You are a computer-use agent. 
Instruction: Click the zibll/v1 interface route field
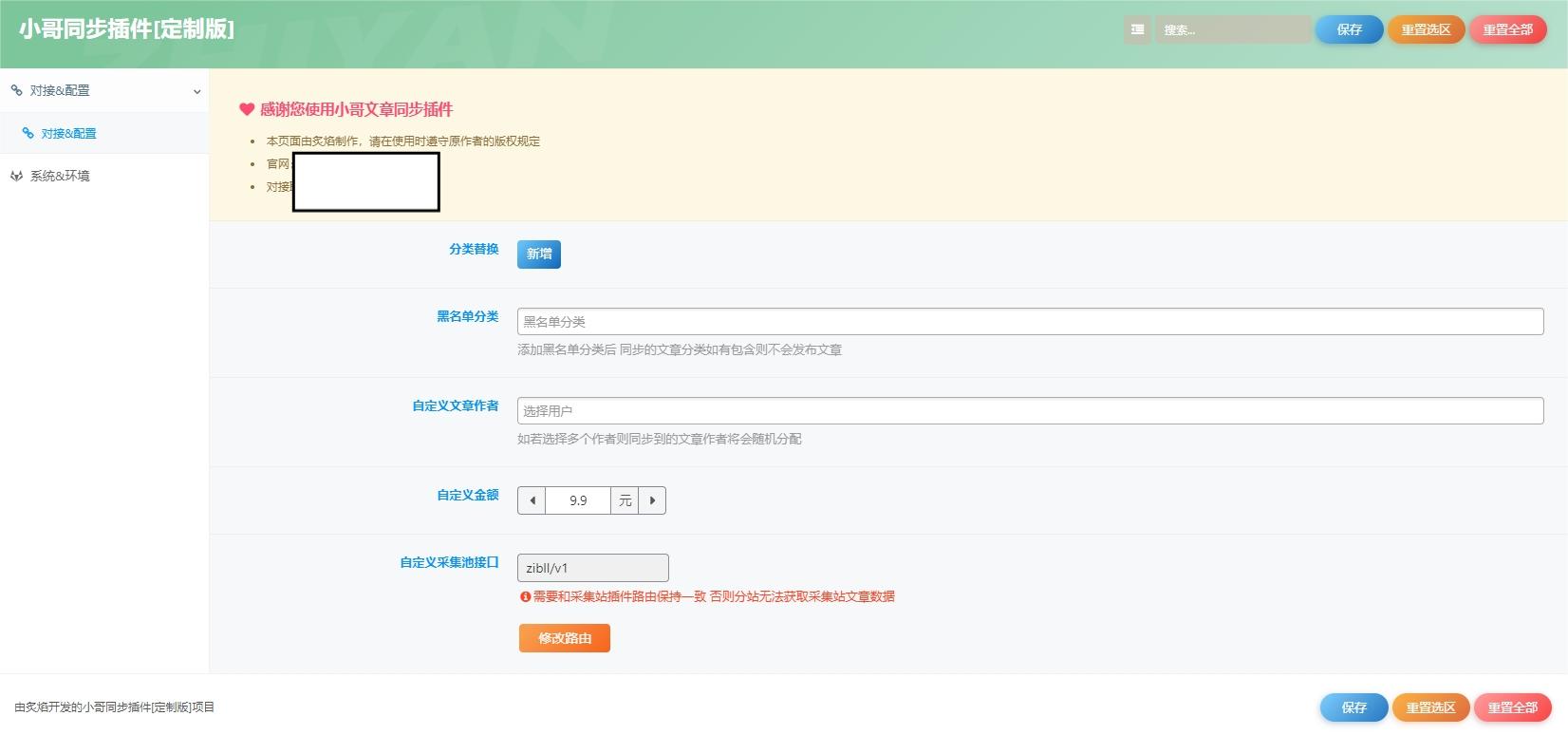tap(592, 568)
